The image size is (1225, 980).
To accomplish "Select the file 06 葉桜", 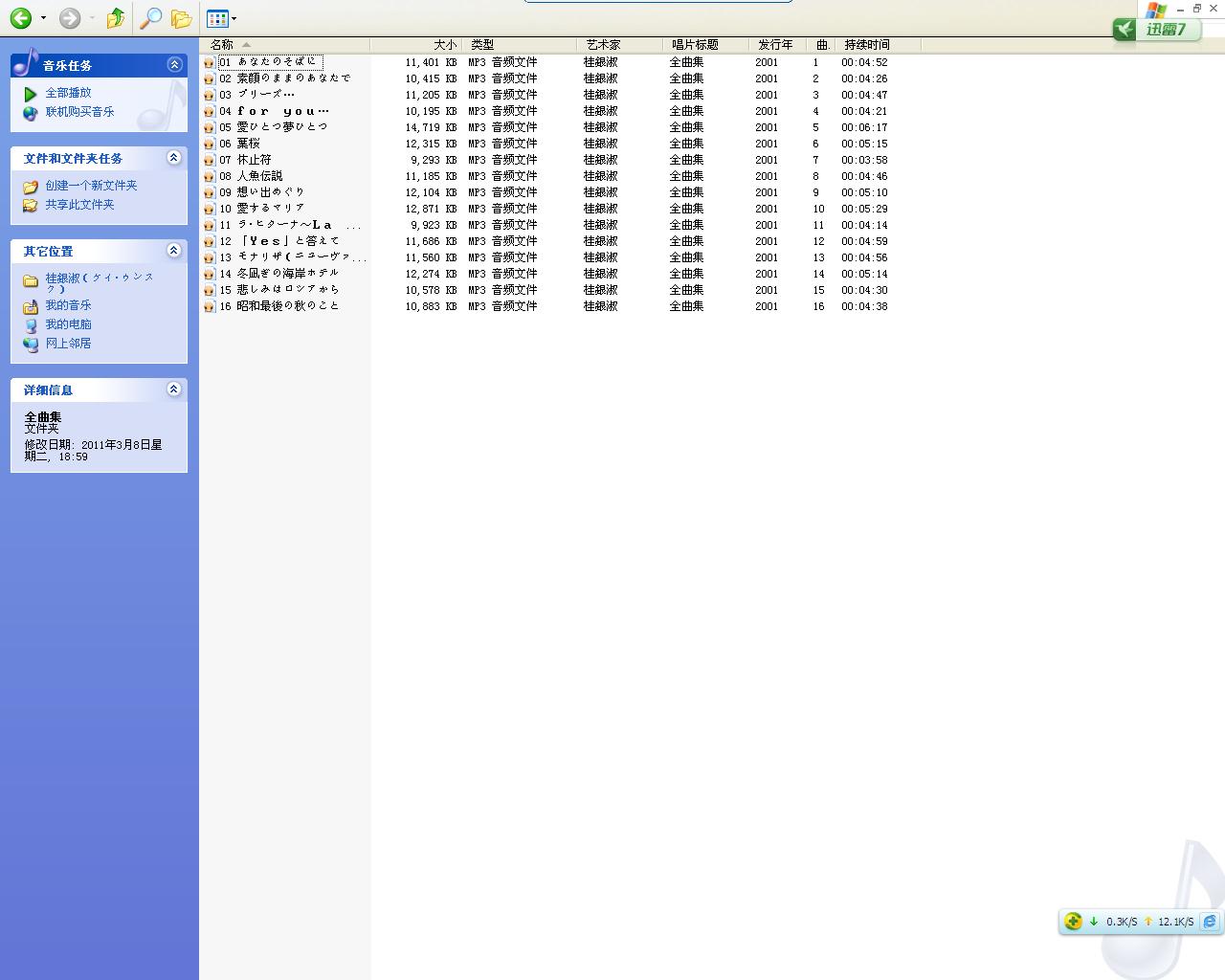I will (x=239, y=144).
